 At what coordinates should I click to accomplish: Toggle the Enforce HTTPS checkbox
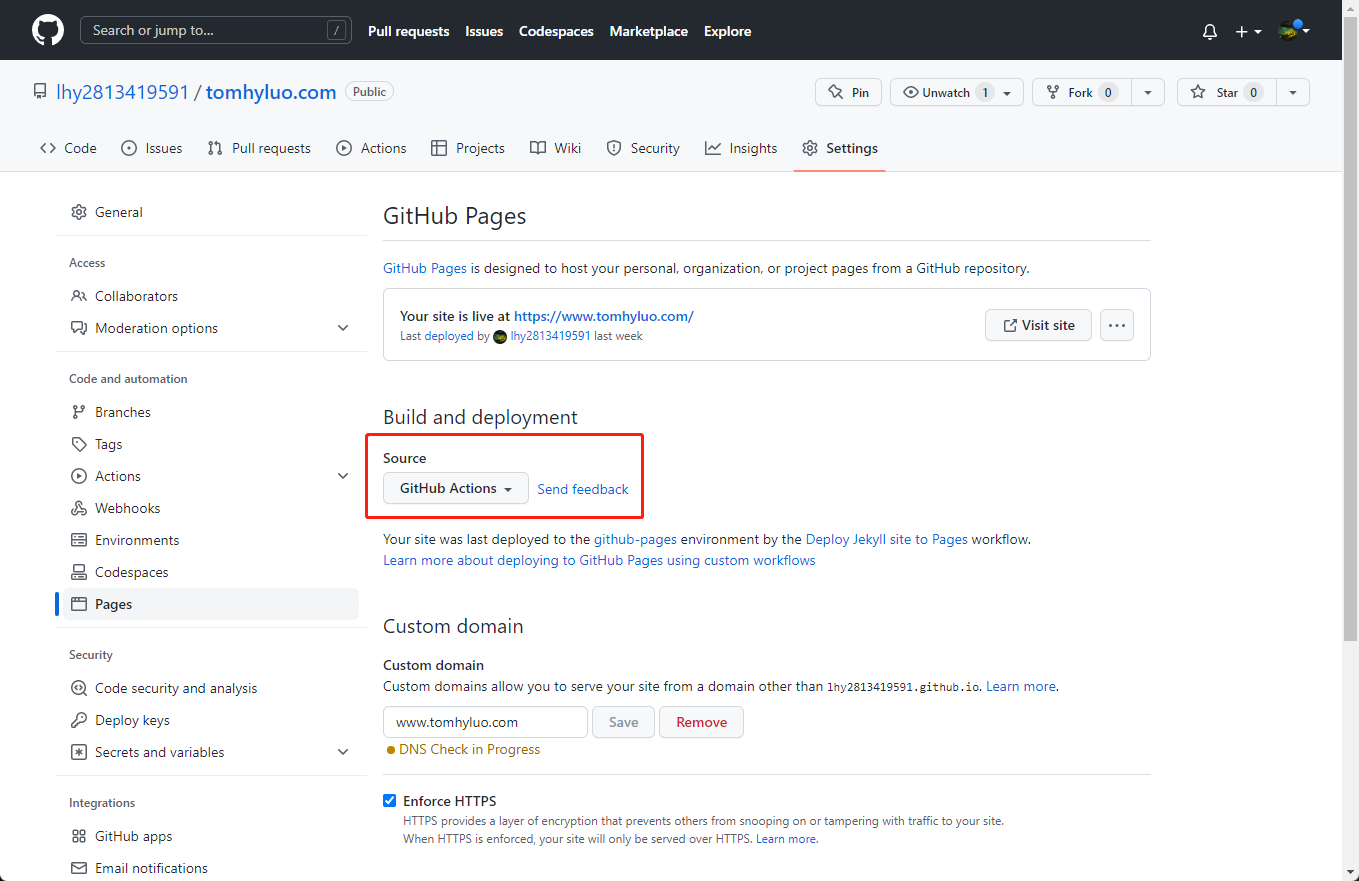tap(390, 801)
